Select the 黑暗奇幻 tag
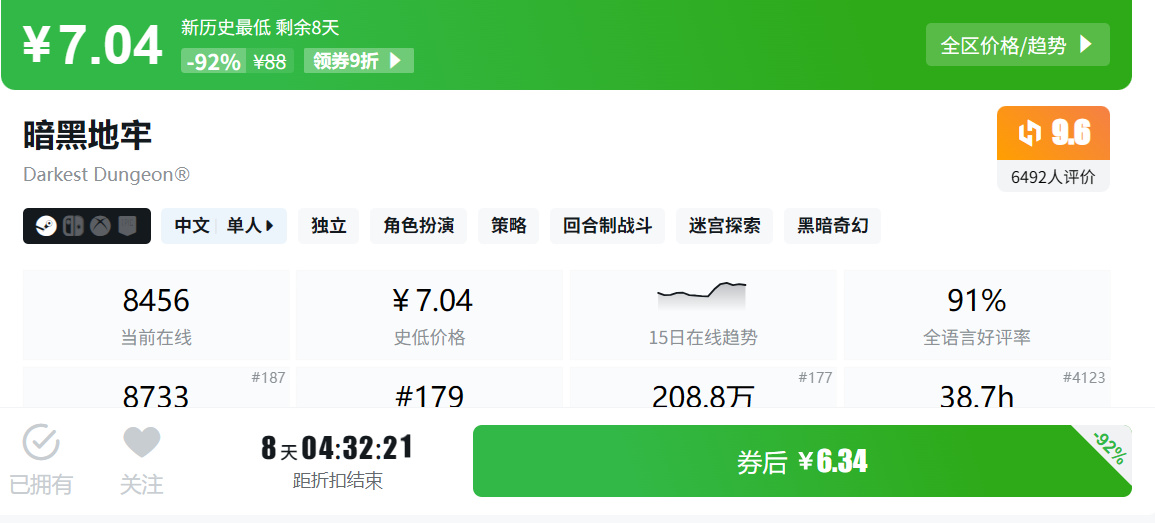This screenshot has height=523, width=1155. coord(832,226)
